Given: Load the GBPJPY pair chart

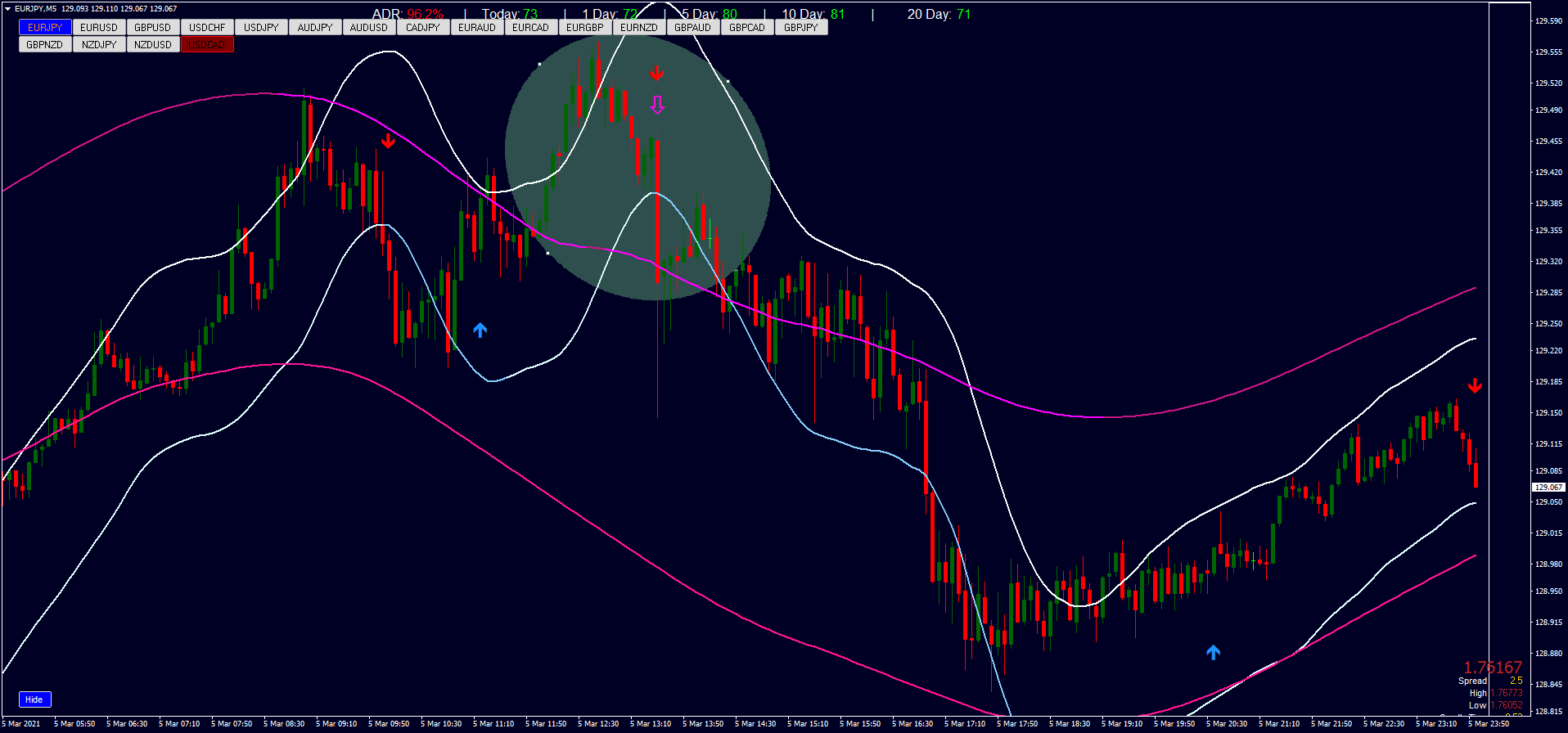Looking at the screenshot, I should (800, 28).
